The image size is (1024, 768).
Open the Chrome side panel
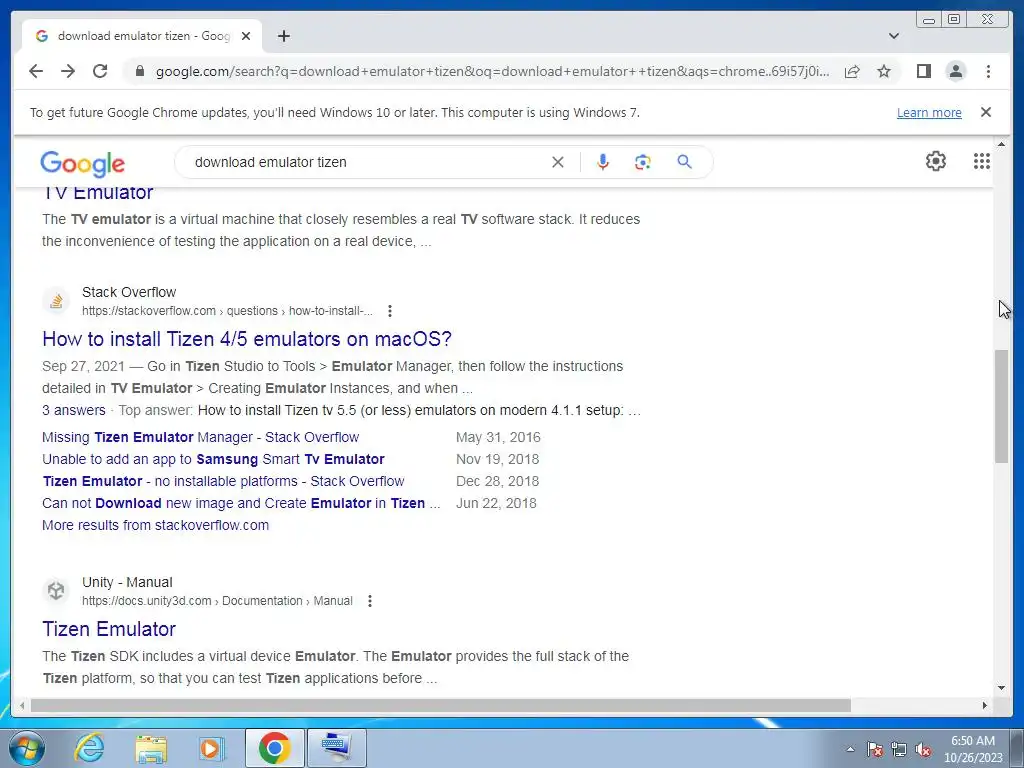pos(923,71)
